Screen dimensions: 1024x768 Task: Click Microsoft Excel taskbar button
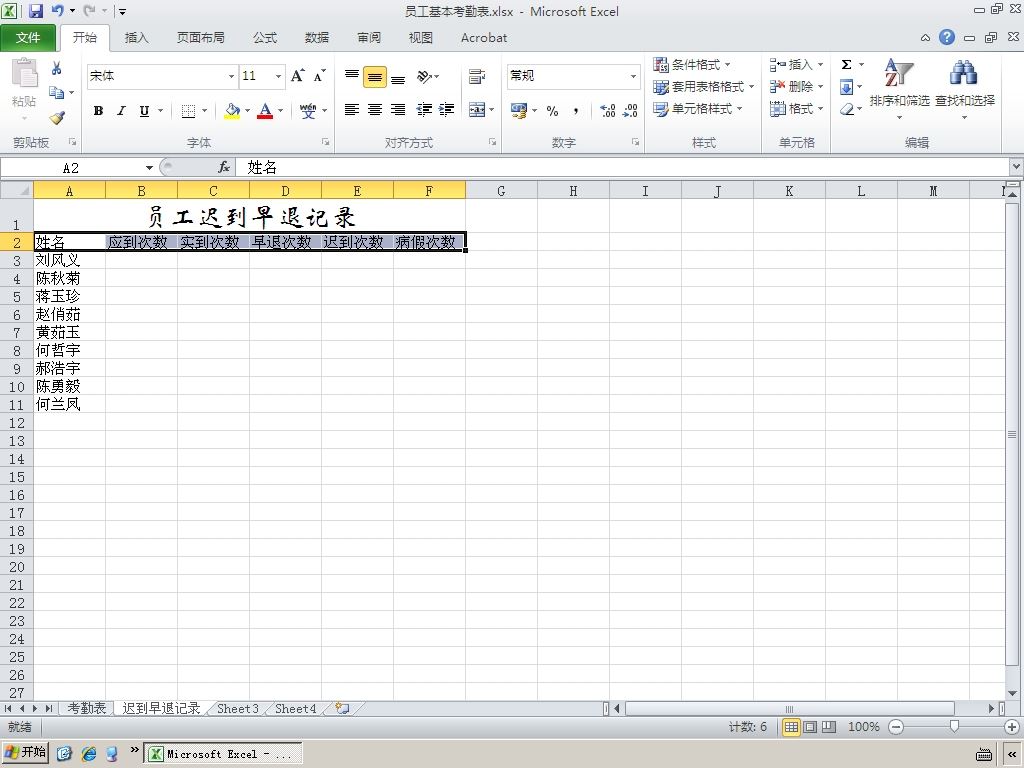[223, 754]
